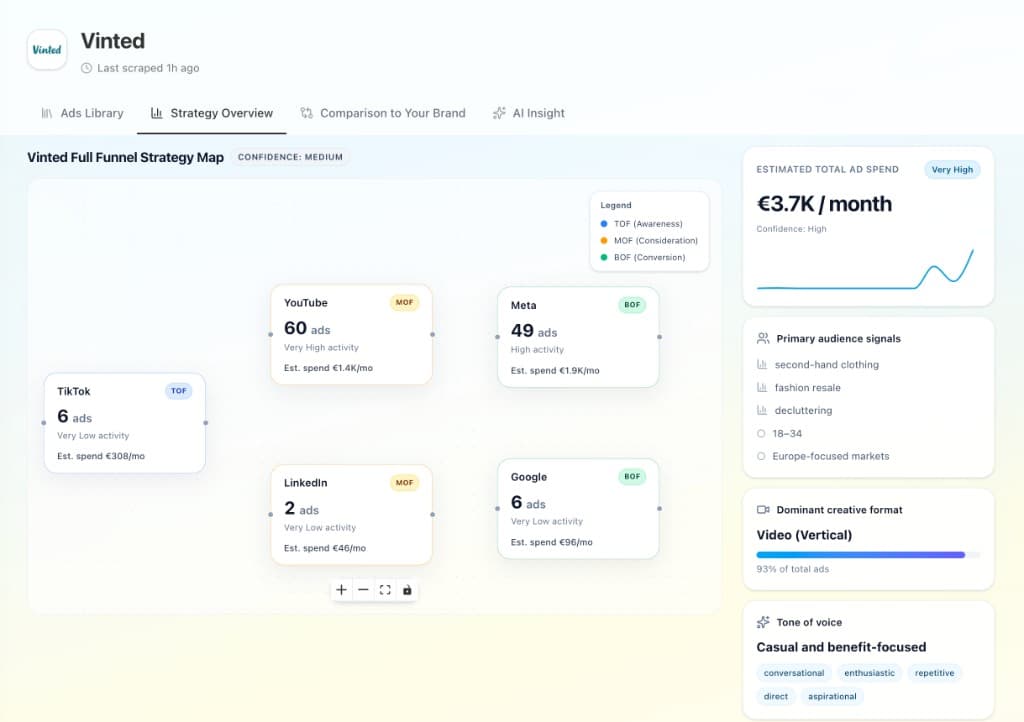Click the Ads Library books icon
Screen dimensions: 1024x722
point(47,113)
